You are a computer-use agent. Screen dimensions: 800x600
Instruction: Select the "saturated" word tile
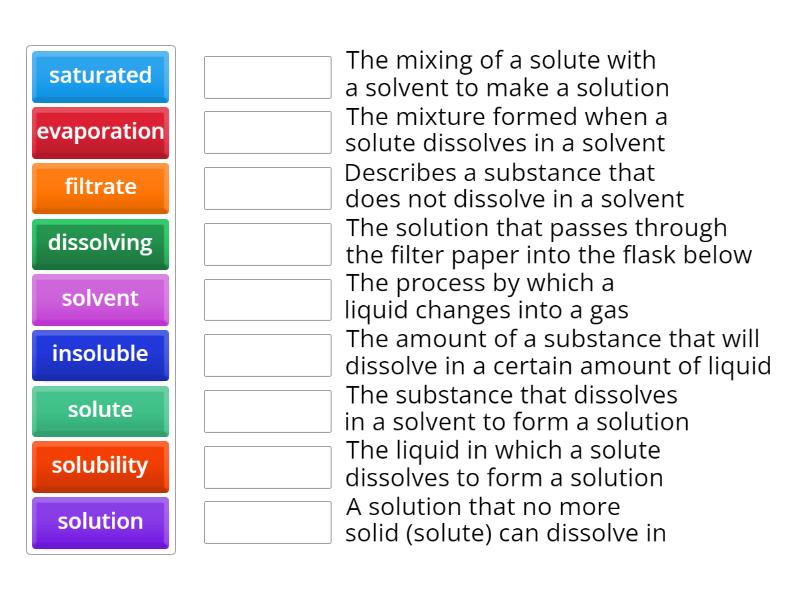point(100,77)
